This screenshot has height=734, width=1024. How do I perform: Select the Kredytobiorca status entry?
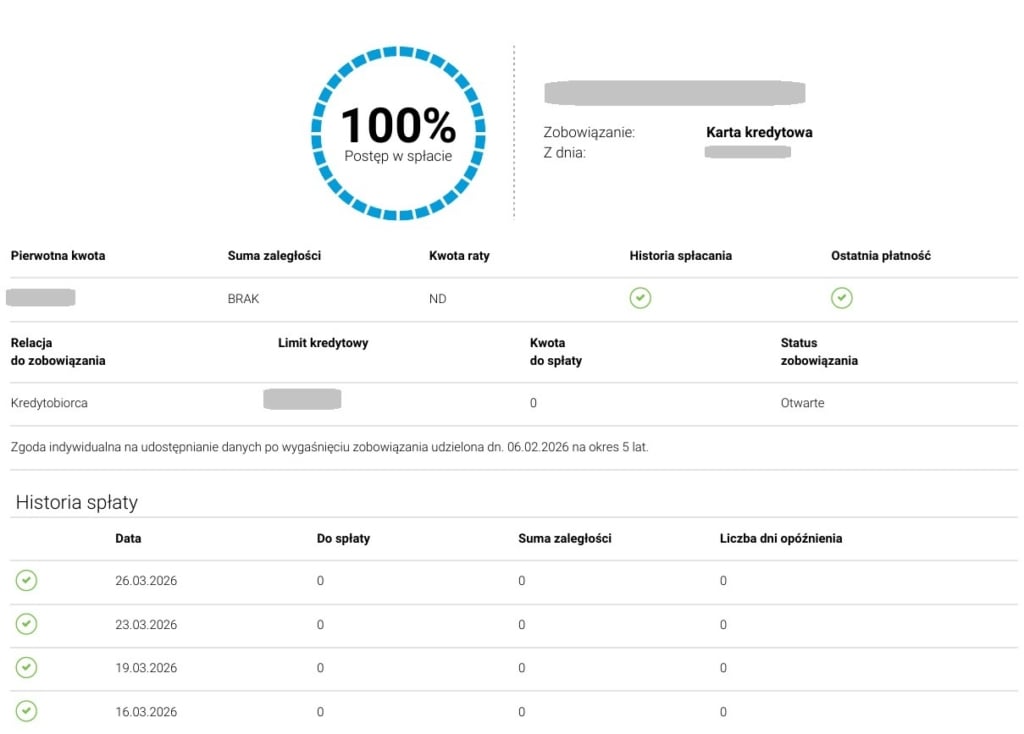[46, 403]
